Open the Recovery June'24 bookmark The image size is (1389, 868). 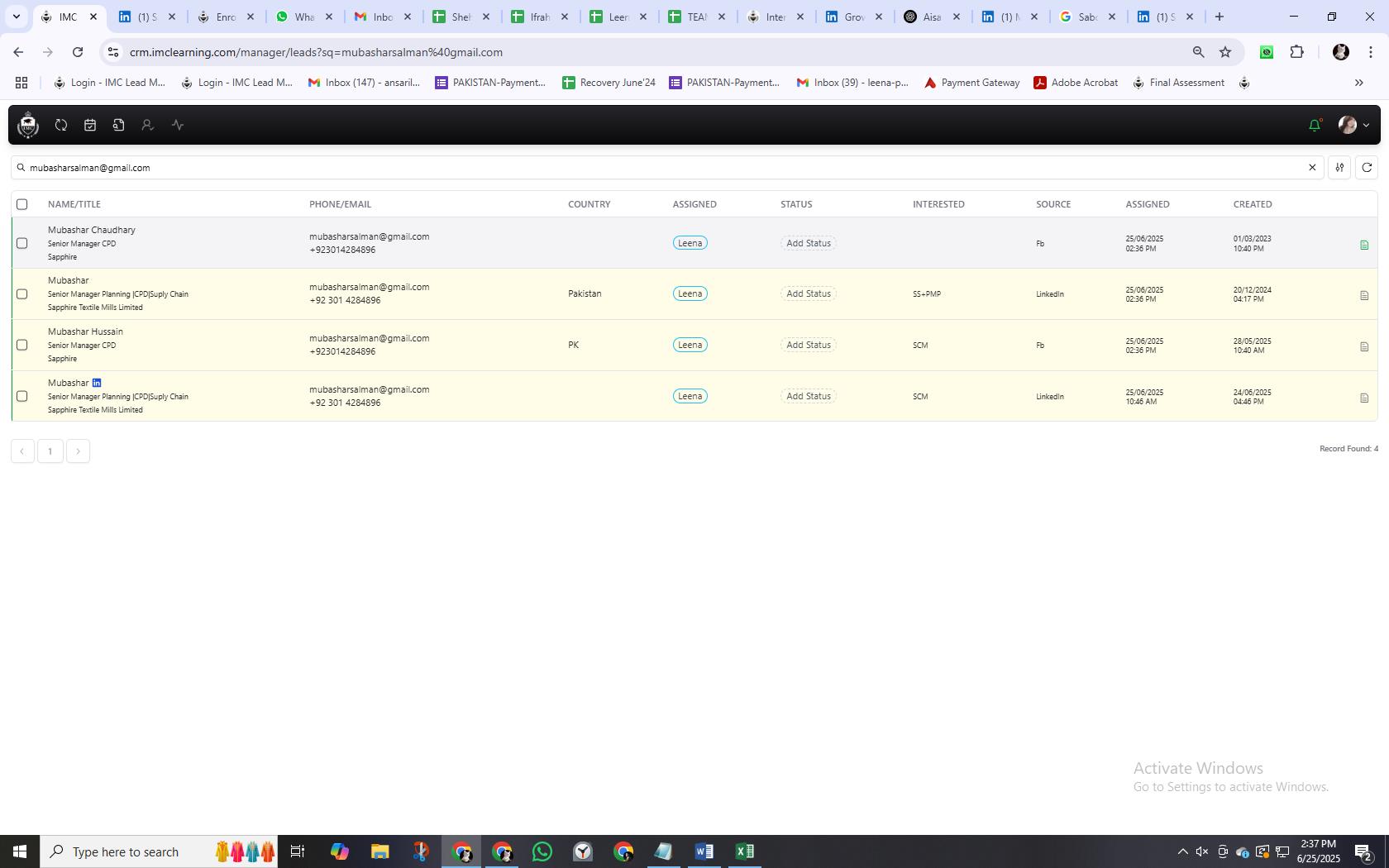pos(609,83)
